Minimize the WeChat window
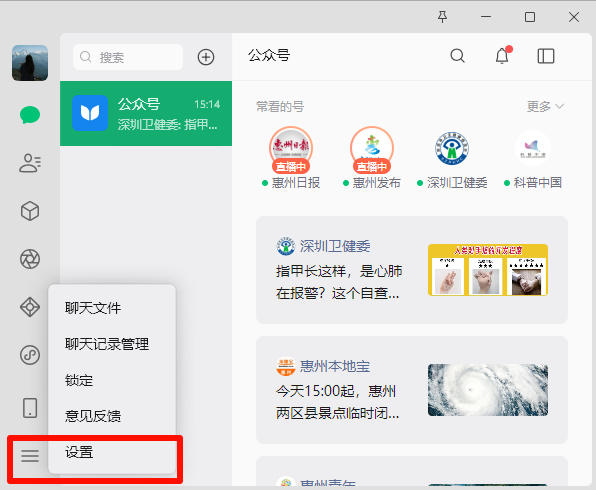This screenshot has height=490, width=596. 486,17
